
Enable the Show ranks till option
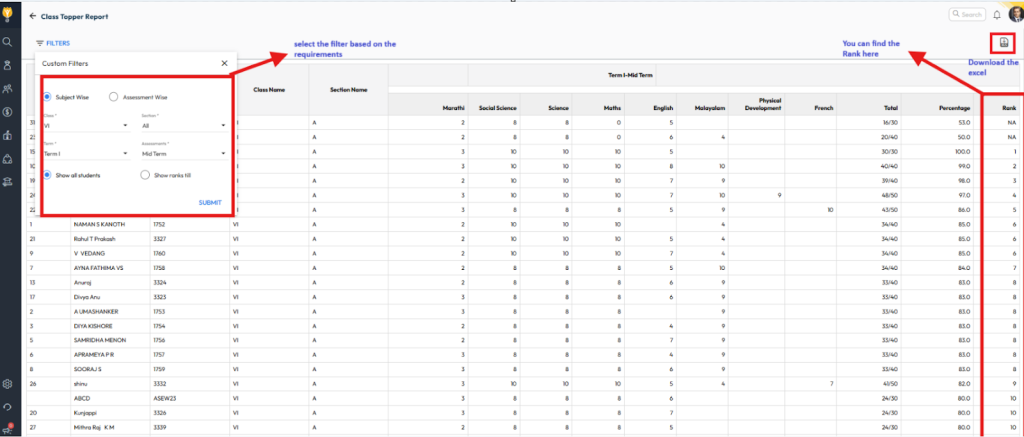point(146,174)
